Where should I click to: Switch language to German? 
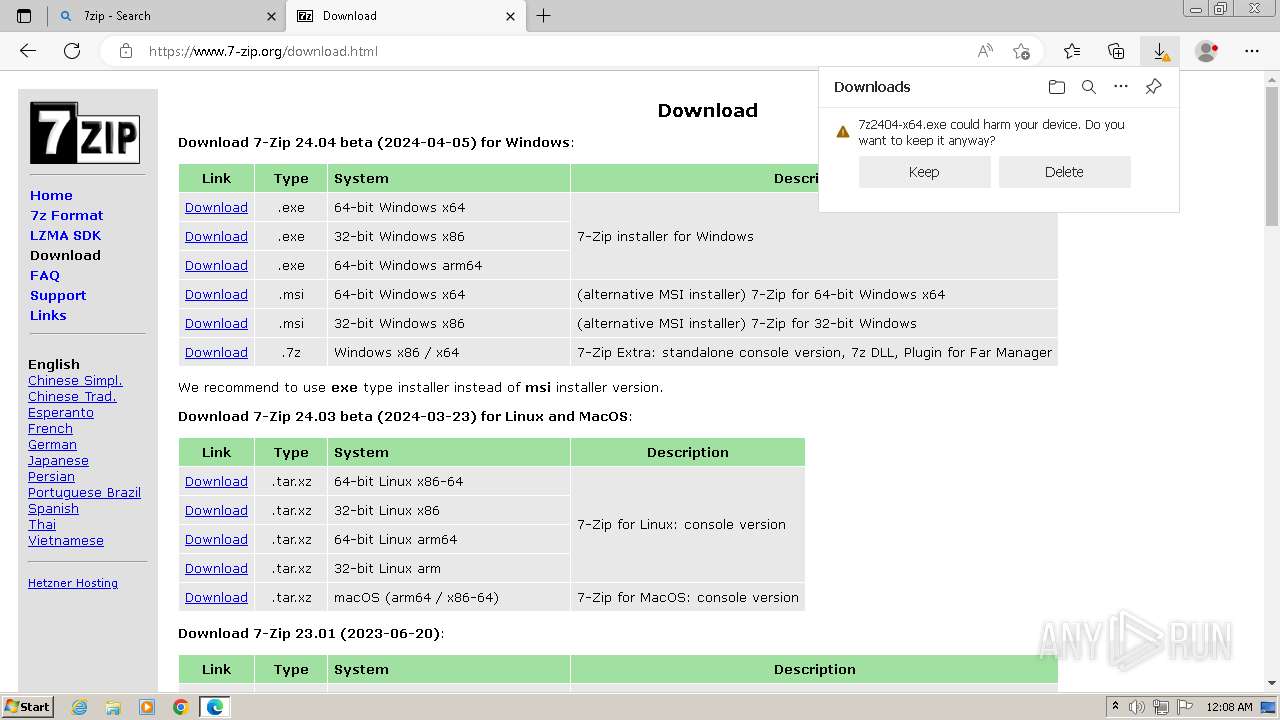pyautogui.click(x=52, y=445)
